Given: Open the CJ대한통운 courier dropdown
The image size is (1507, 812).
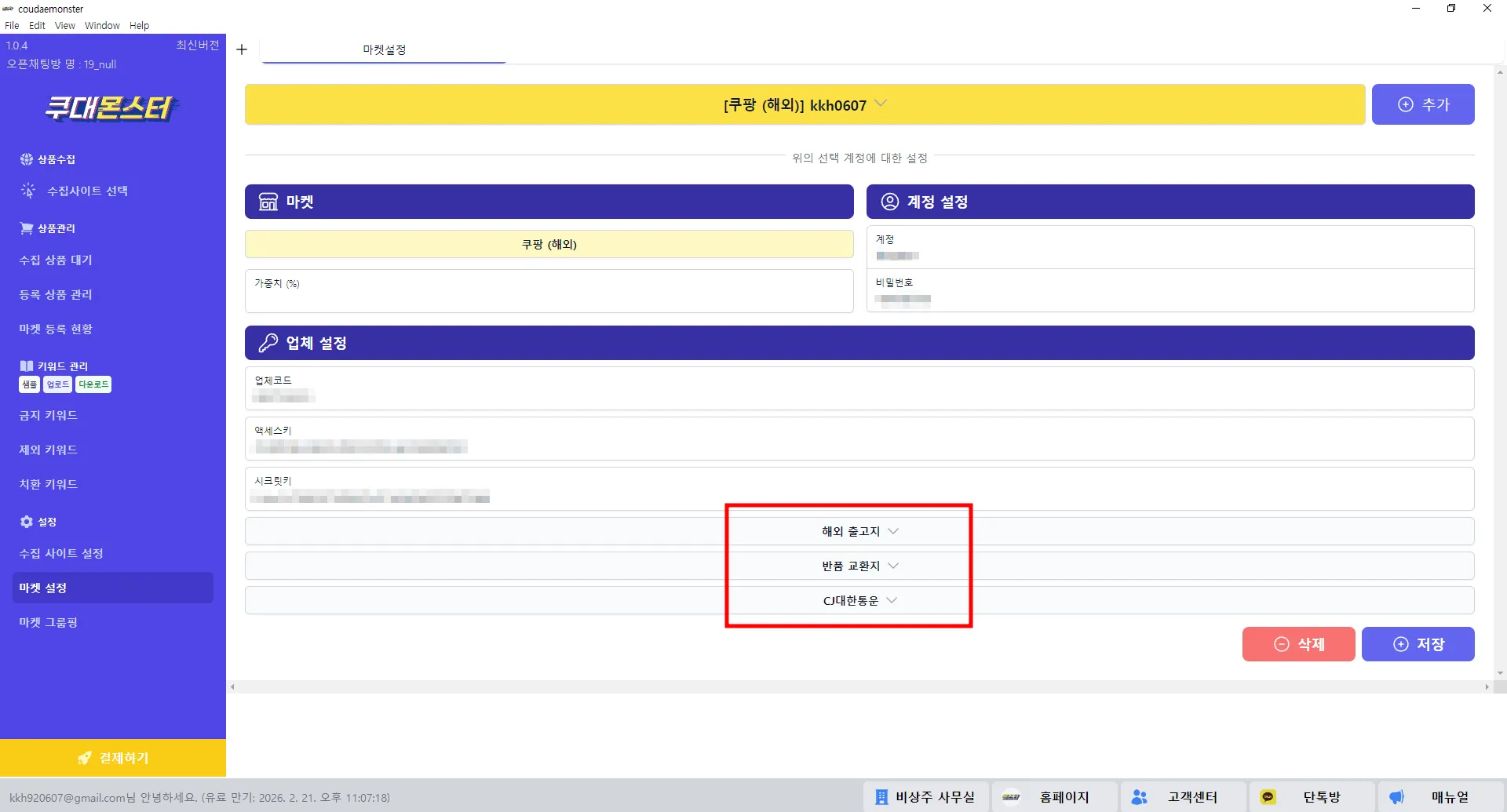Looking at the screenshot, I should pos(859,600).
